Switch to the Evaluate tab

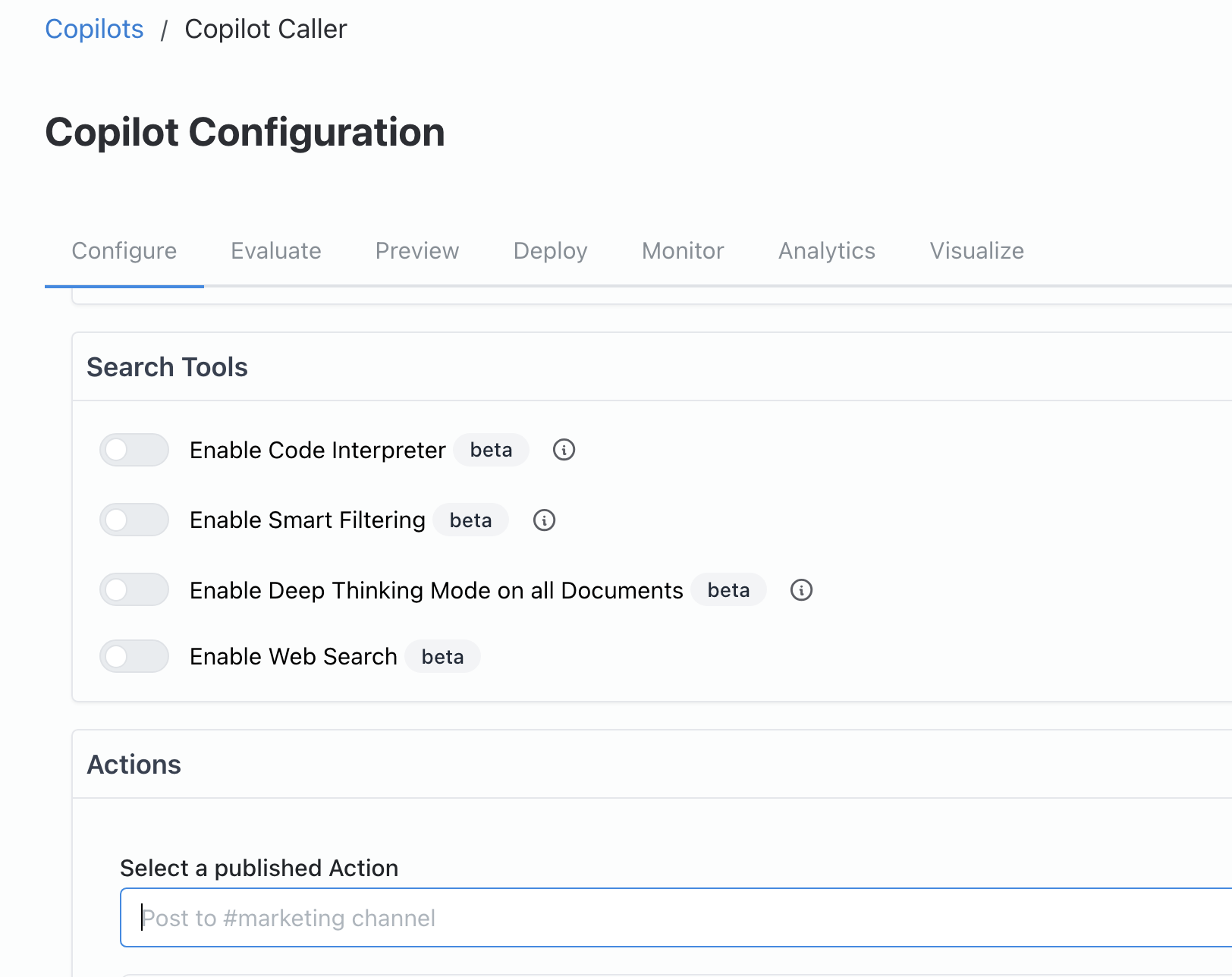[275, 250]
